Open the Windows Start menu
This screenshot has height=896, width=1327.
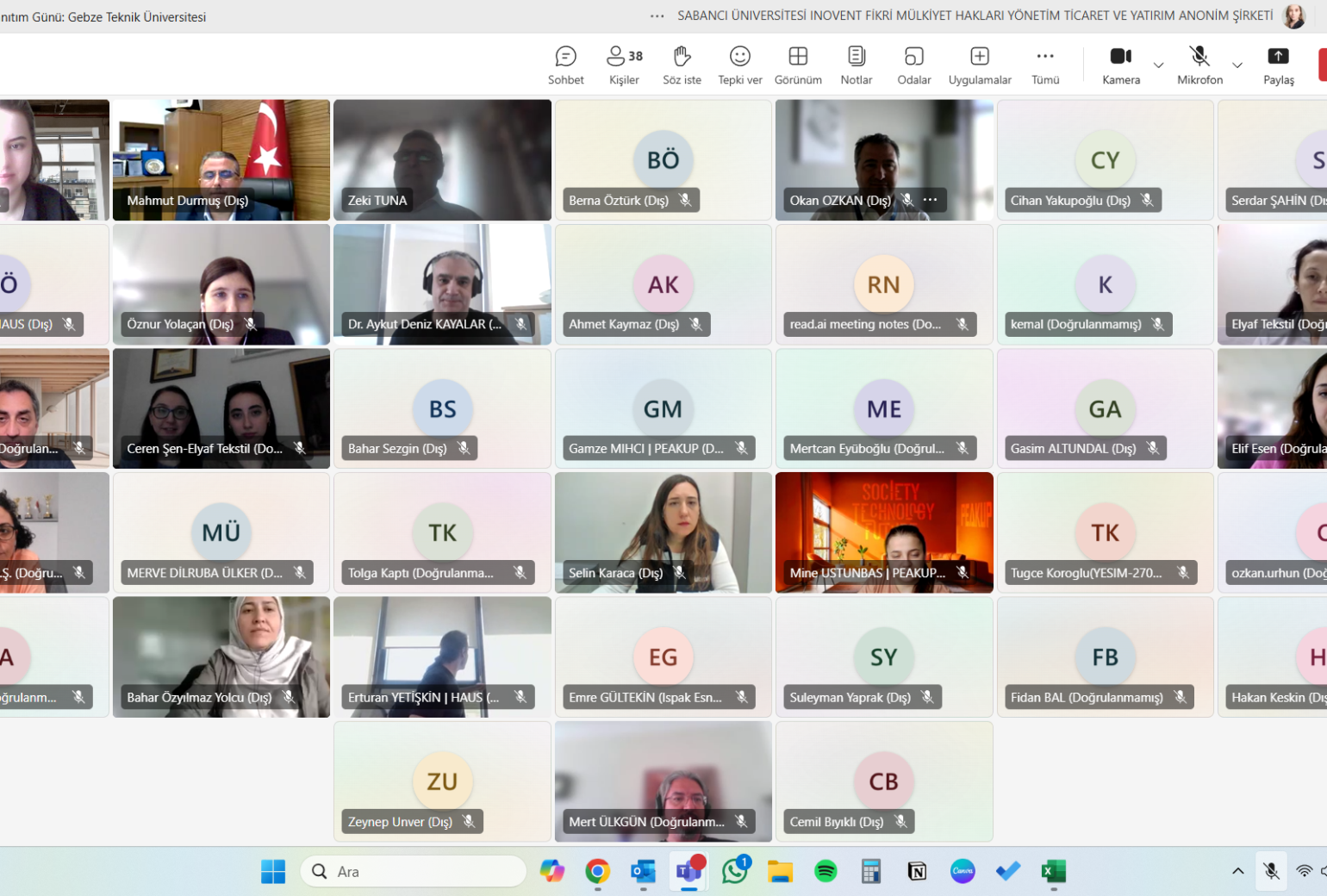[x=273, y=872]
